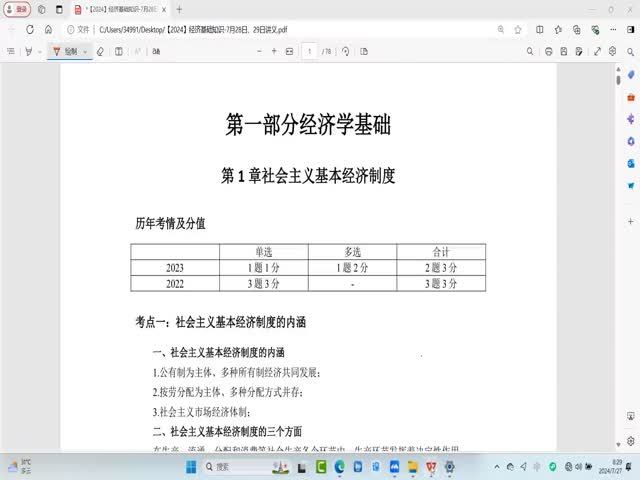640x480 pixels.
Task: Open the orange shopping bag sidebar icon
Action: 631,98
